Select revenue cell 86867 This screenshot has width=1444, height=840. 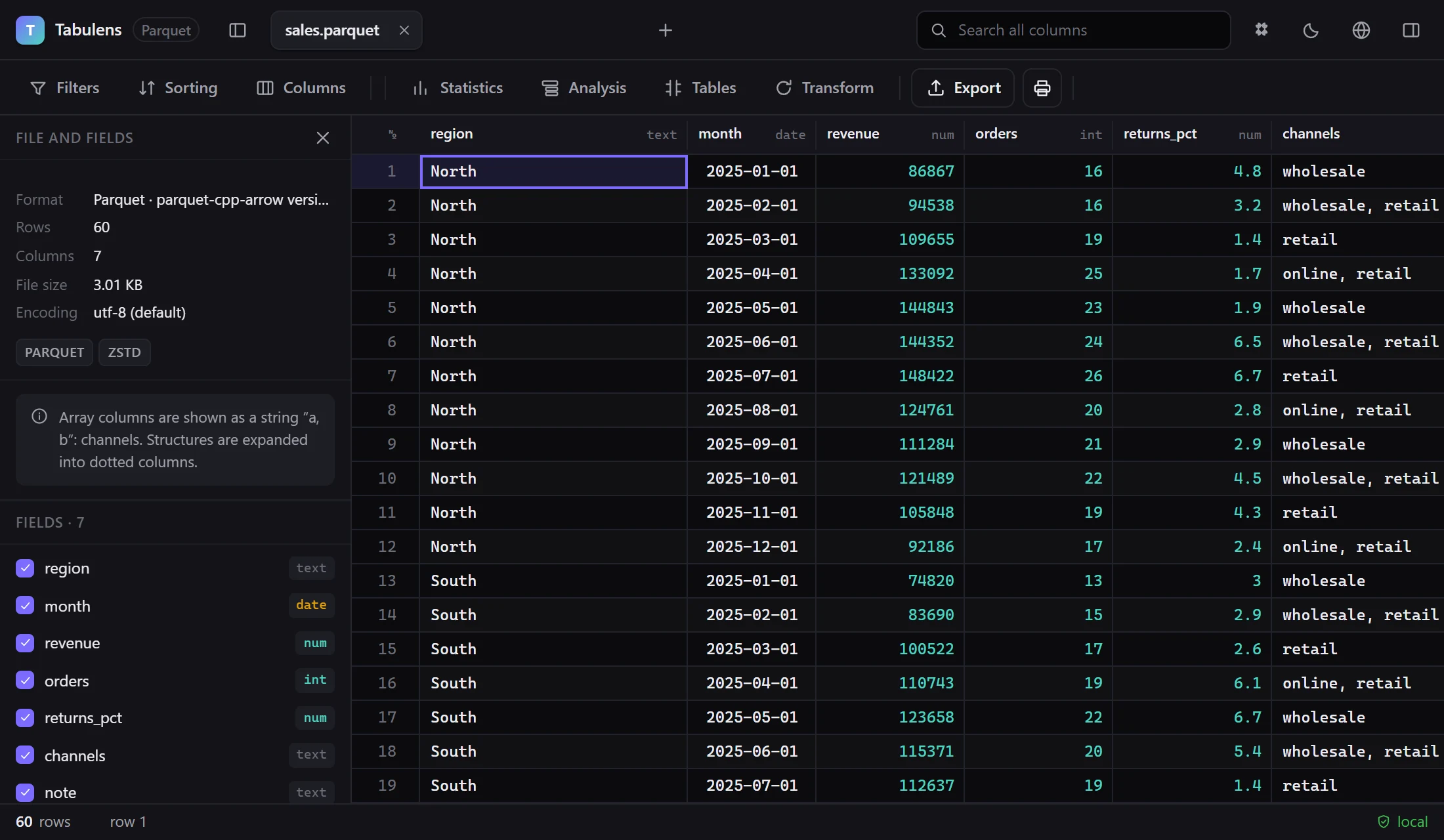click(890, 171)
